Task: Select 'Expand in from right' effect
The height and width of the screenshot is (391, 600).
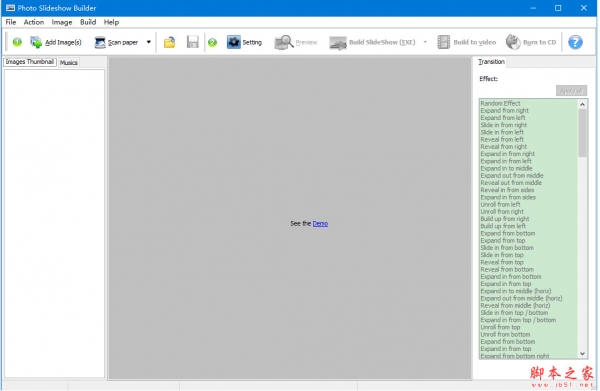Action: [x=507, y=154]
